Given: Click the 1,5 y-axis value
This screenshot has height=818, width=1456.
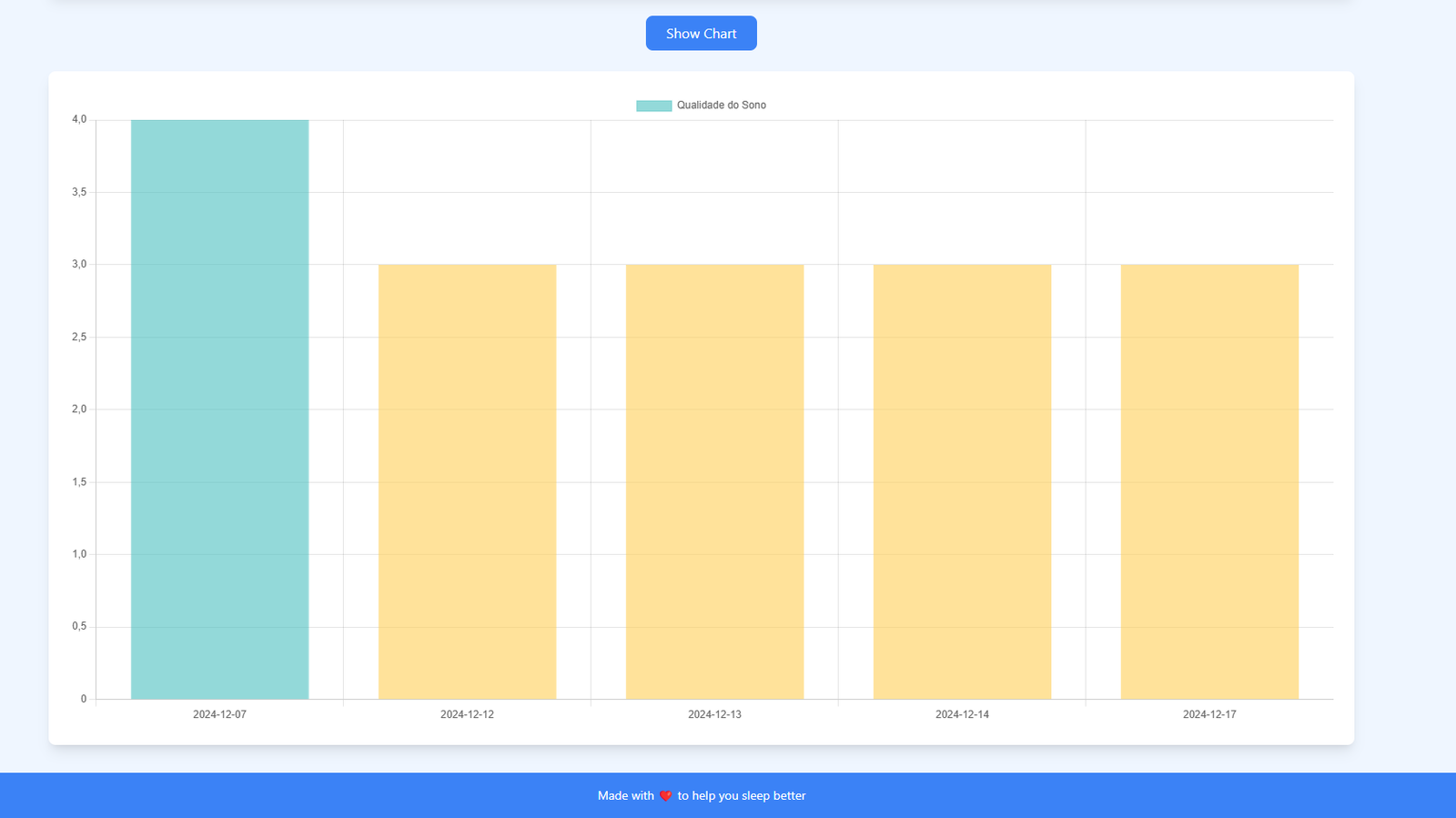Looking at the screenshot, I should click(x=79, y=481).
